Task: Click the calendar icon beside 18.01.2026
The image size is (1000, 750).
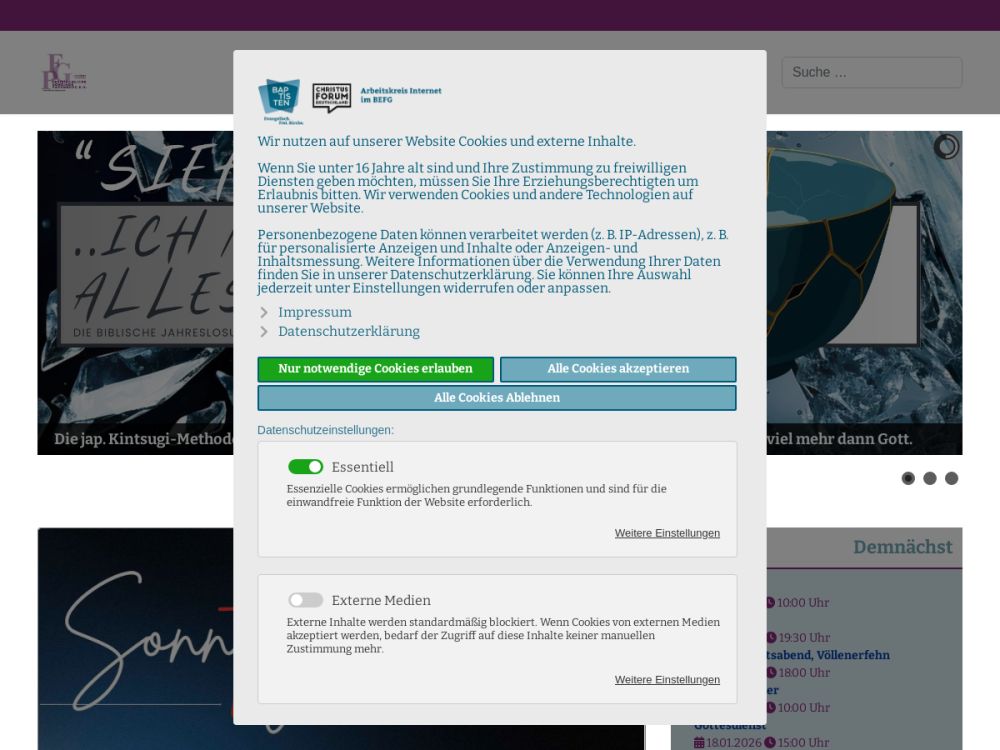Action: (699, 743)
